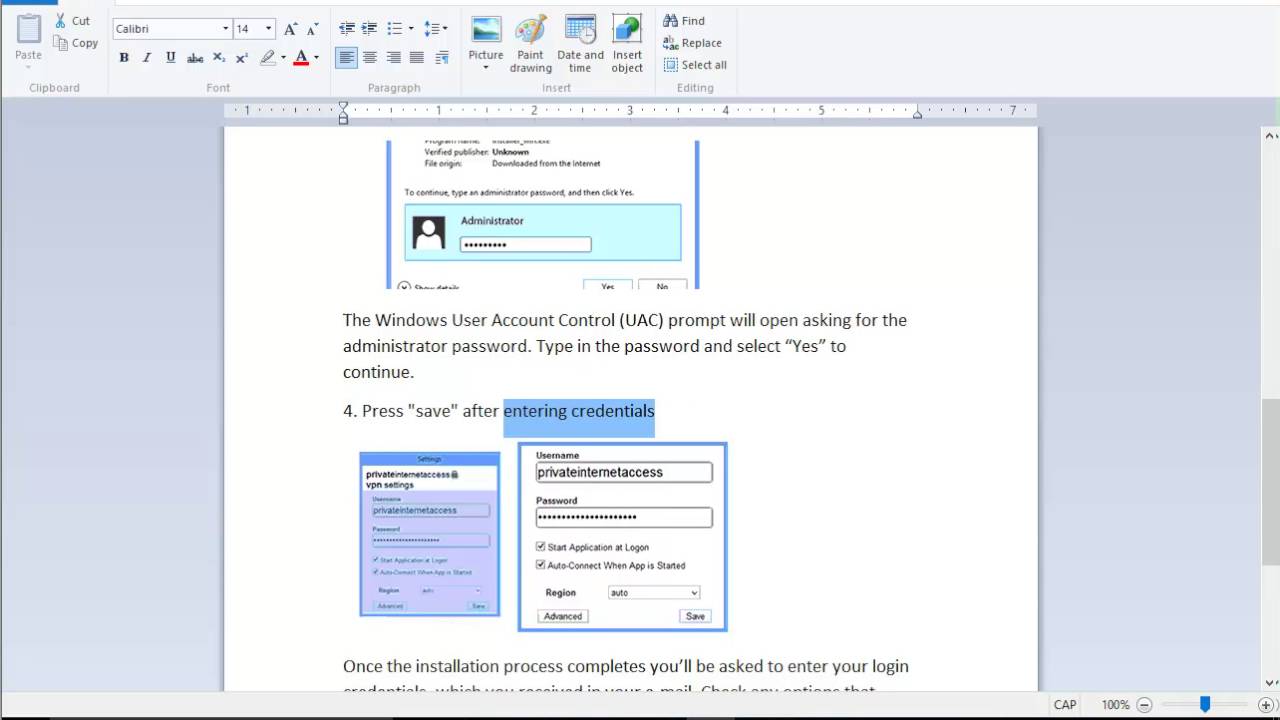Viewport: 1280px width, 720px height.
Task: Apply strikethrough formatting
Action: click(195, 58)
